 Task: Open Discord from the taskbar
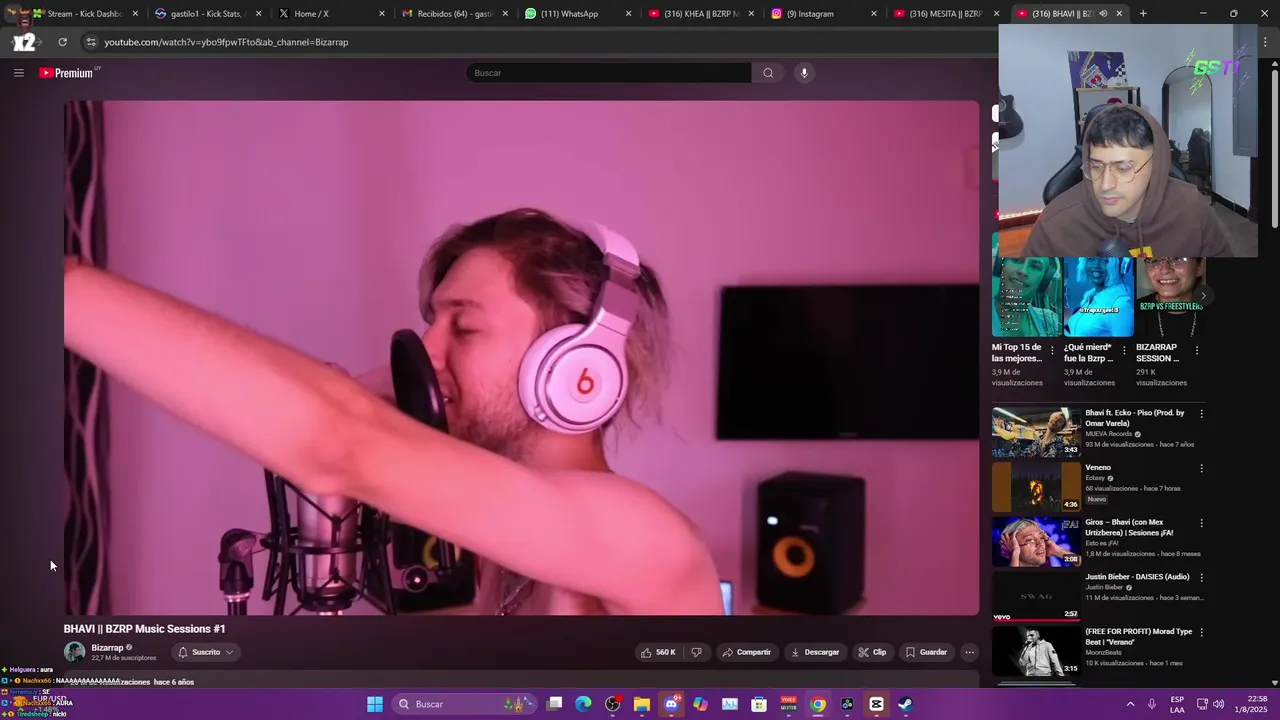pyautogui.click(x=671, y=704)
